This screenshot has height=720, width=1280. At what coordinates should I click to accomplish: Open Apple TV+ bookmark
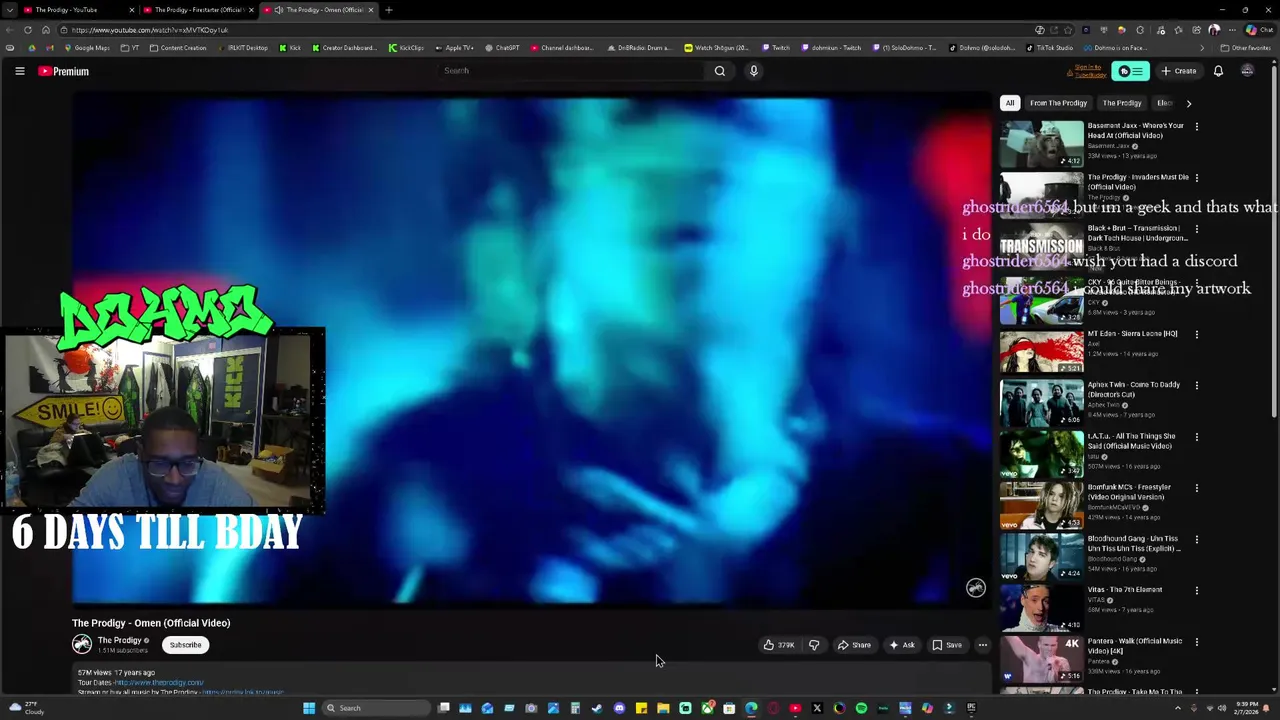pyautogui.click(x=455, y=48)
